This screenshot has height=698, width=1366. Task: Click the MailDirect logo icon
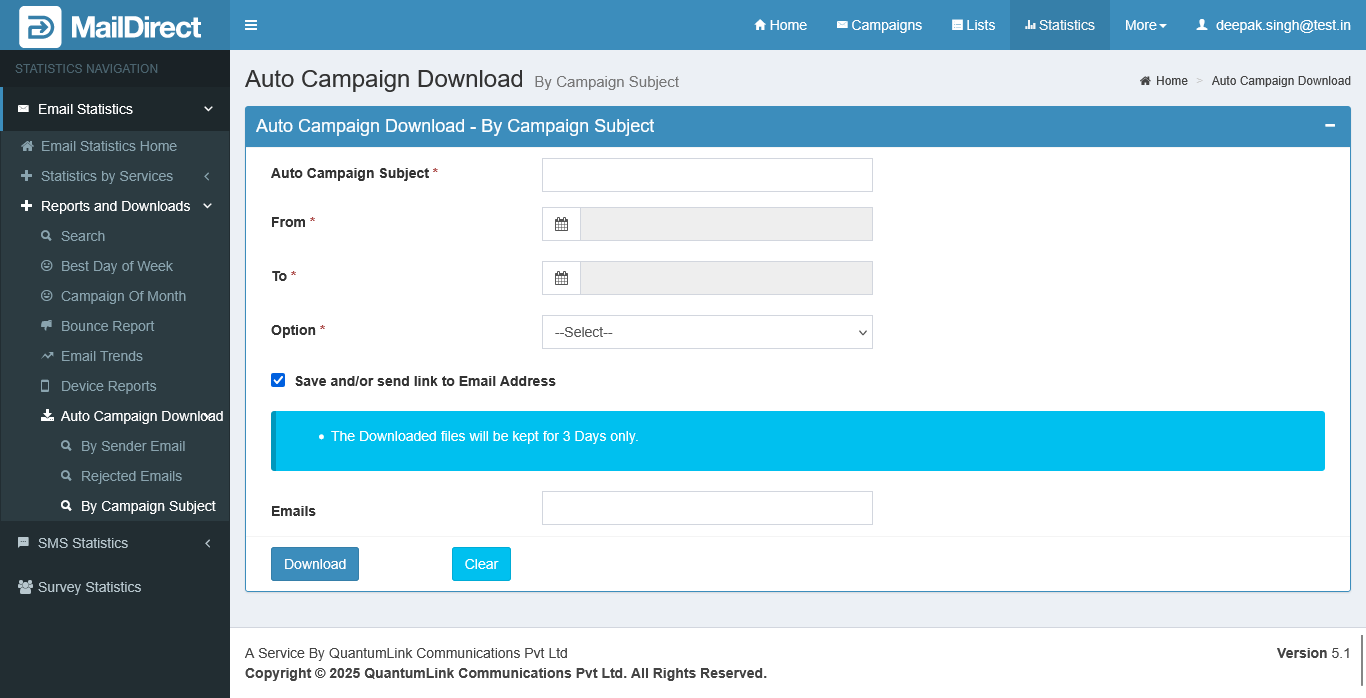click(40, 27)
